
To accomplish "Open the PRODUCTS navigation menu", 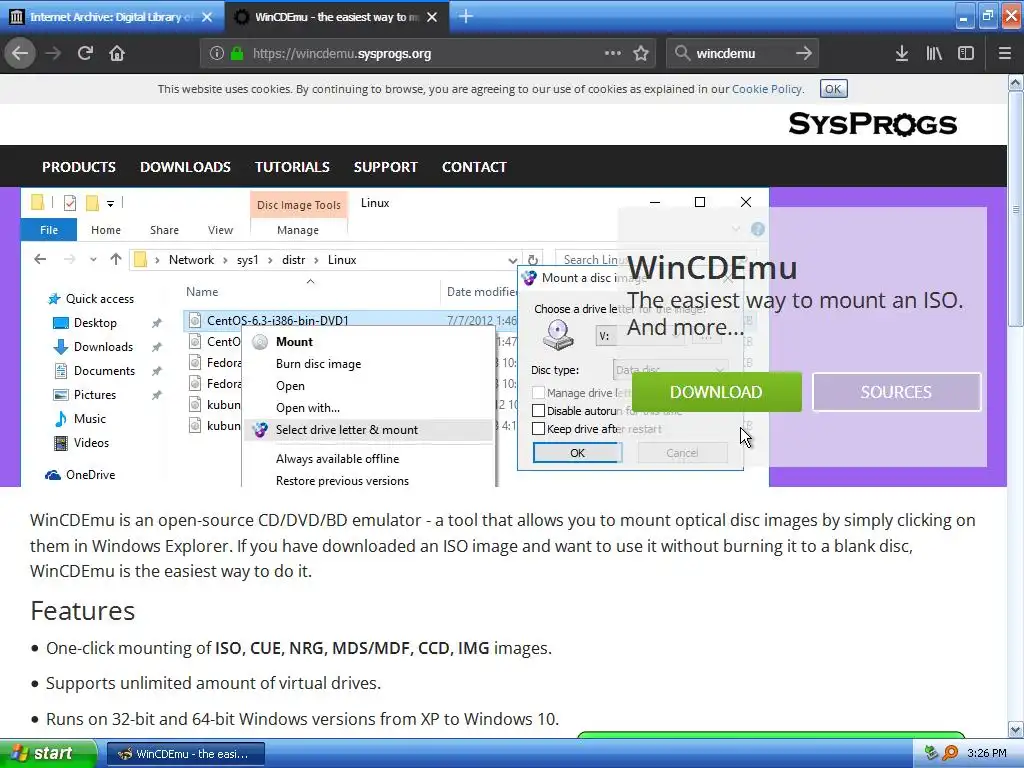I will click(x=79, y=167).
